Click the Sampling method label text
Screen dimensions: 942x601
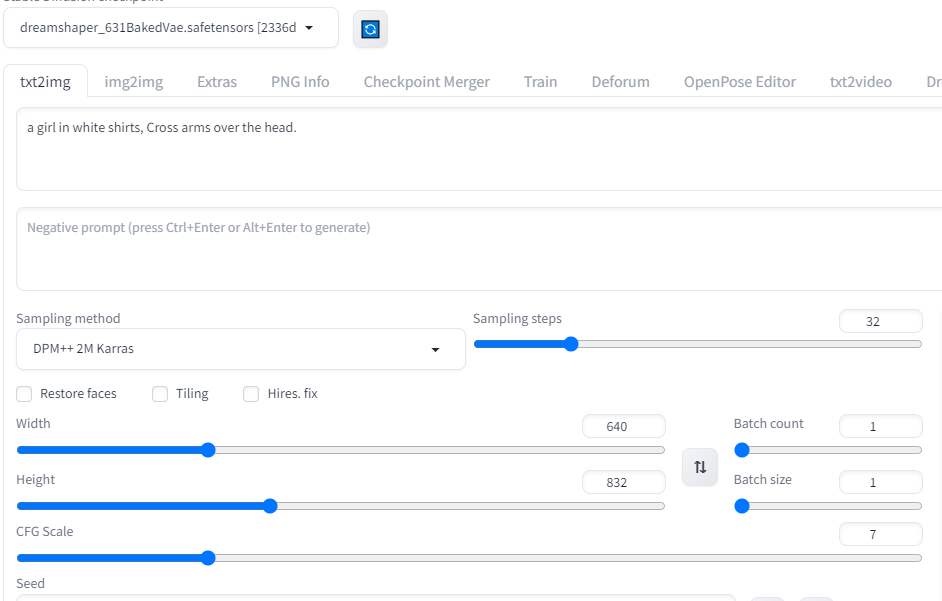click(68, 319)
